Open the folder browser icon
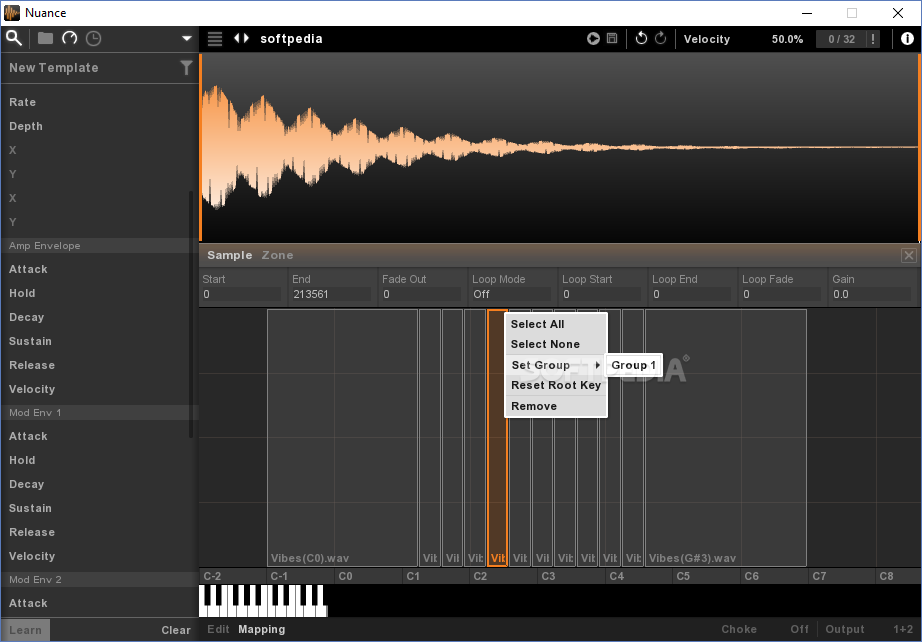Image resolution: width=922 pixels, height=642 pixels. (x=45, y=39)
